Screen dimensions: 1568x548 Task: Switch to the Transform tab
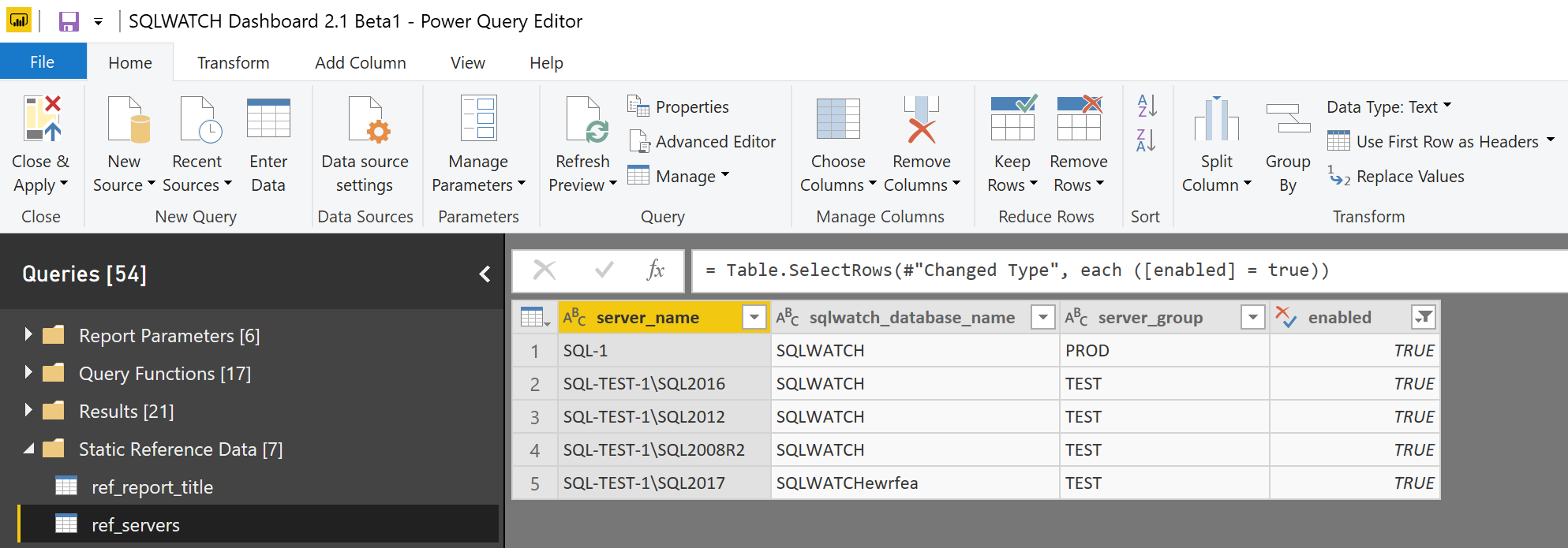(233, 63)
